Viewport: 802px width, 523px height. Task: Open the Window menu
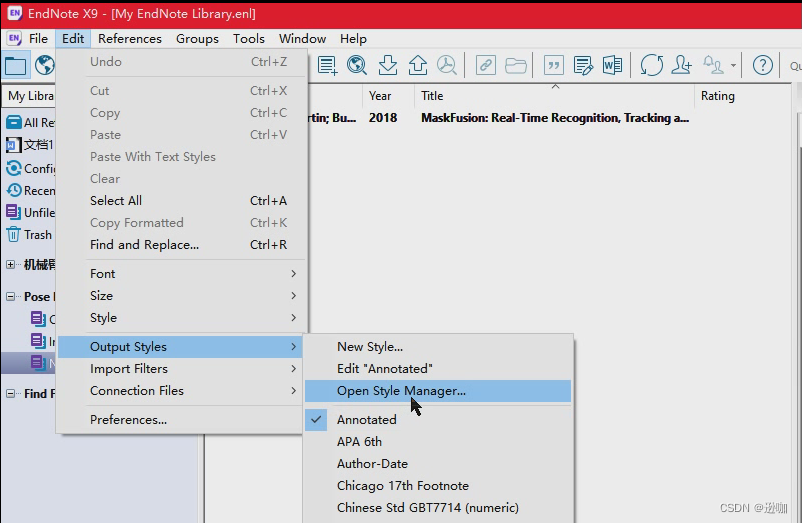click(x=302, y=38)
